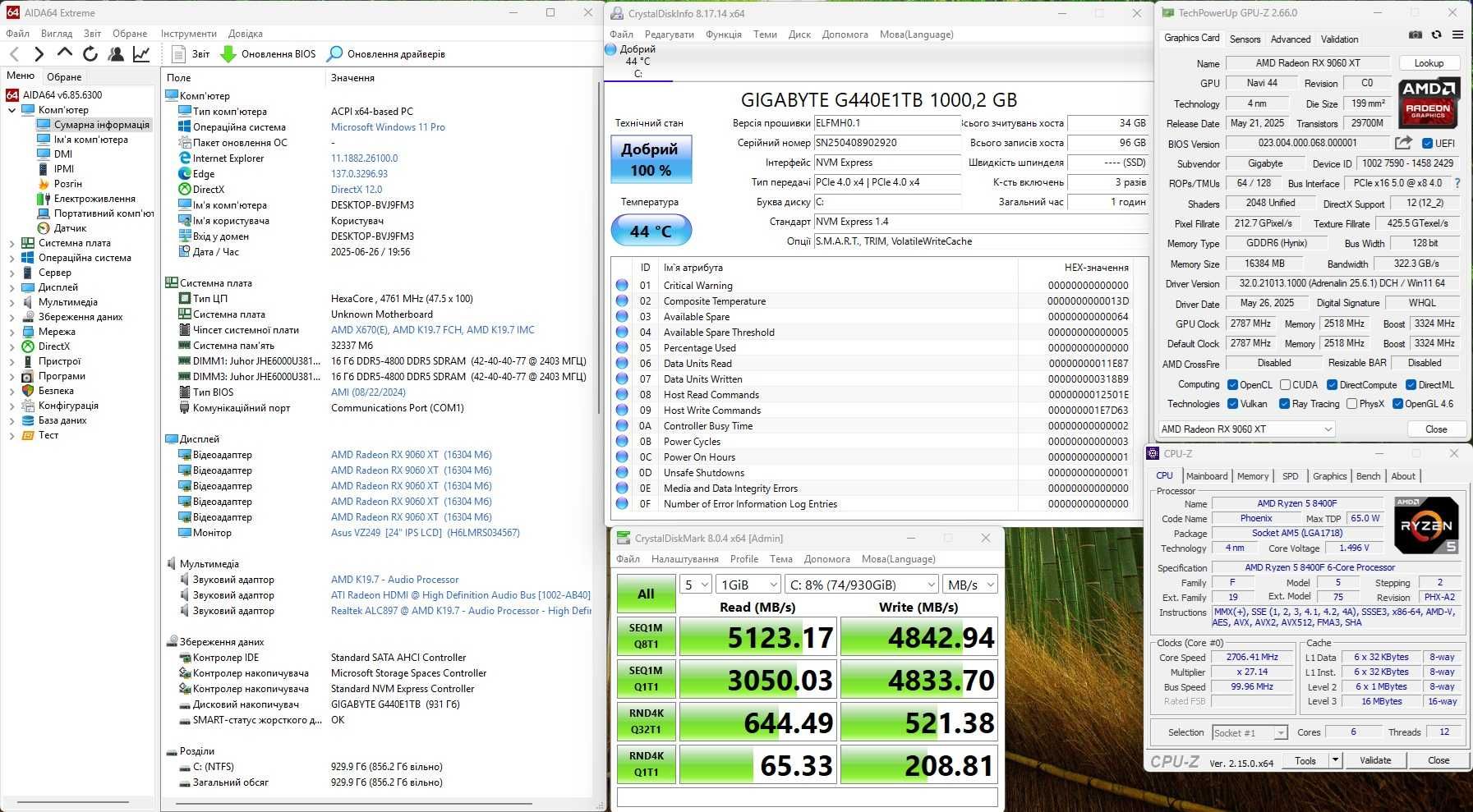Open test size dropdown showing 1GiB

tap(748, 585)
